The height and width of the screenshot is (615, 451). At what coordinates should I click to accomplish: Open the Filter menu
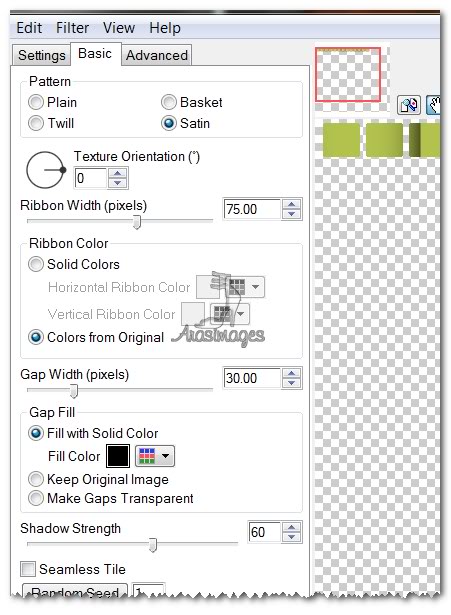(x=72, y=28)
